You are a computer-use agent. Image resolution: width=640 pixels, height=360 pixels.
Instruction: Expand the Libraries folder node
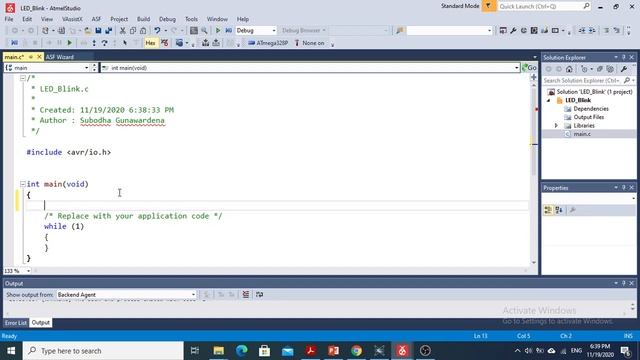556,126
